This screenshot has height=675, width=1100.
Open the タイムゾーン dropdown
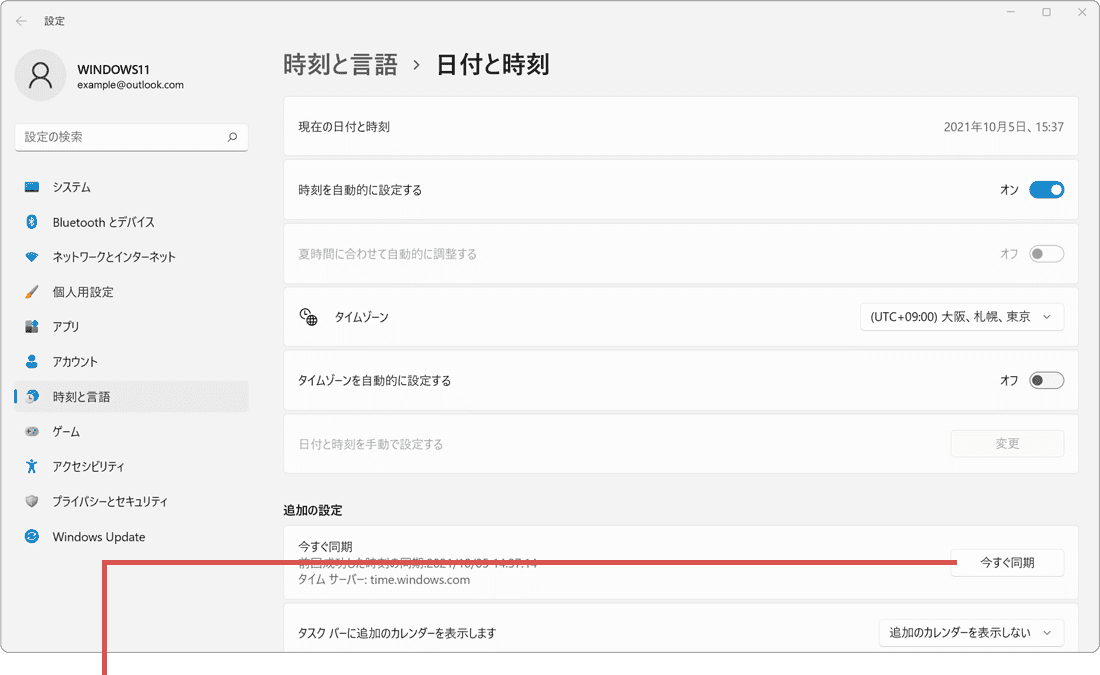click(x=961, y=316)
